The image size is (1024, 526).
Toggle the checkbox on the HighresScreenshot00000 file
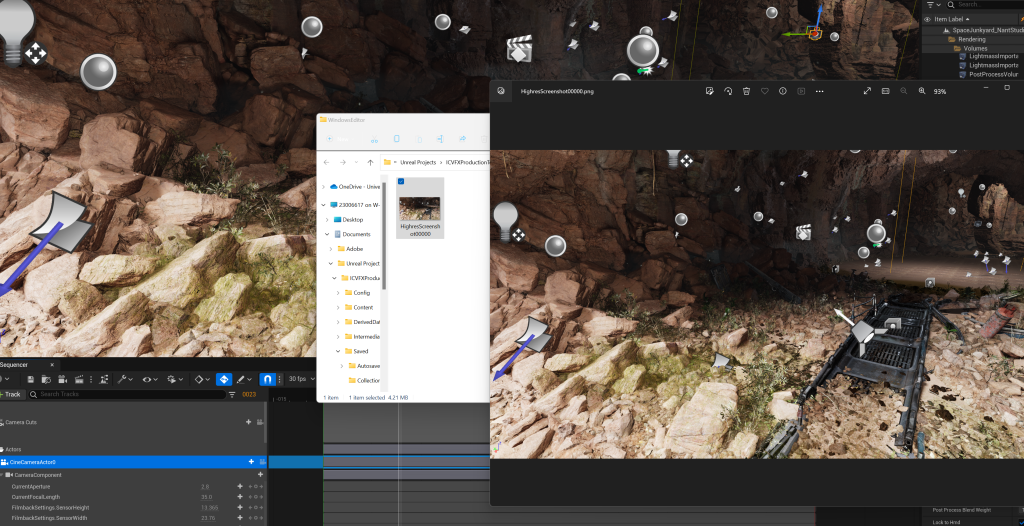pyautogui.click(x=400, y=182)
